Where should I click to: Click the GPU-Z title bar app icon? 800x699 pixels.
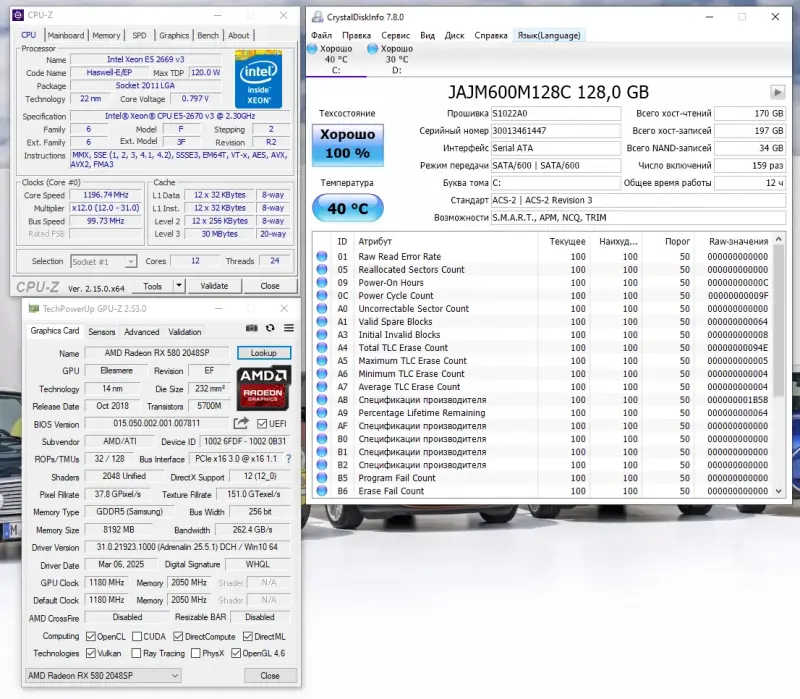[34, 309]
